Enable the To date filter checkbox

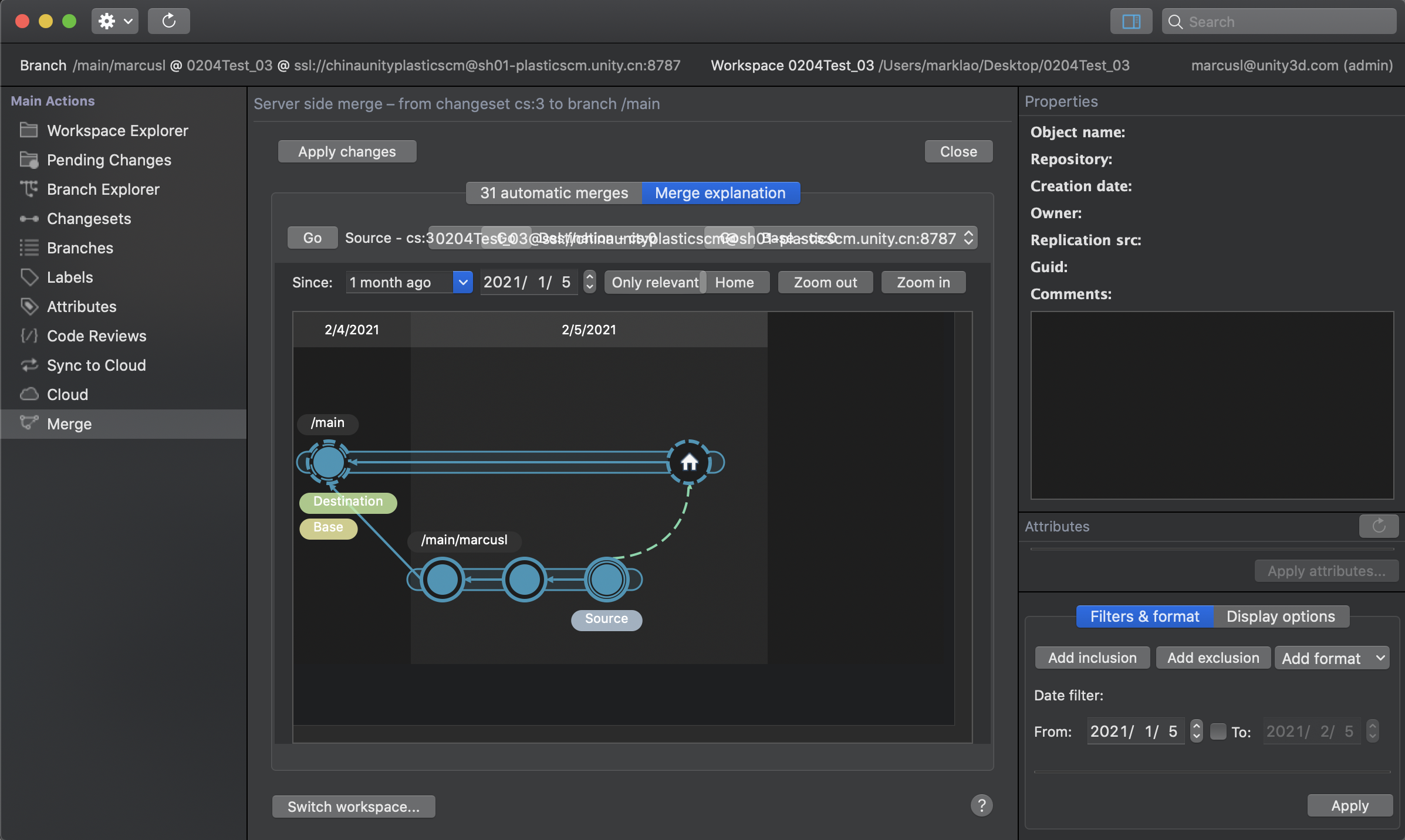coord(1218,731)
